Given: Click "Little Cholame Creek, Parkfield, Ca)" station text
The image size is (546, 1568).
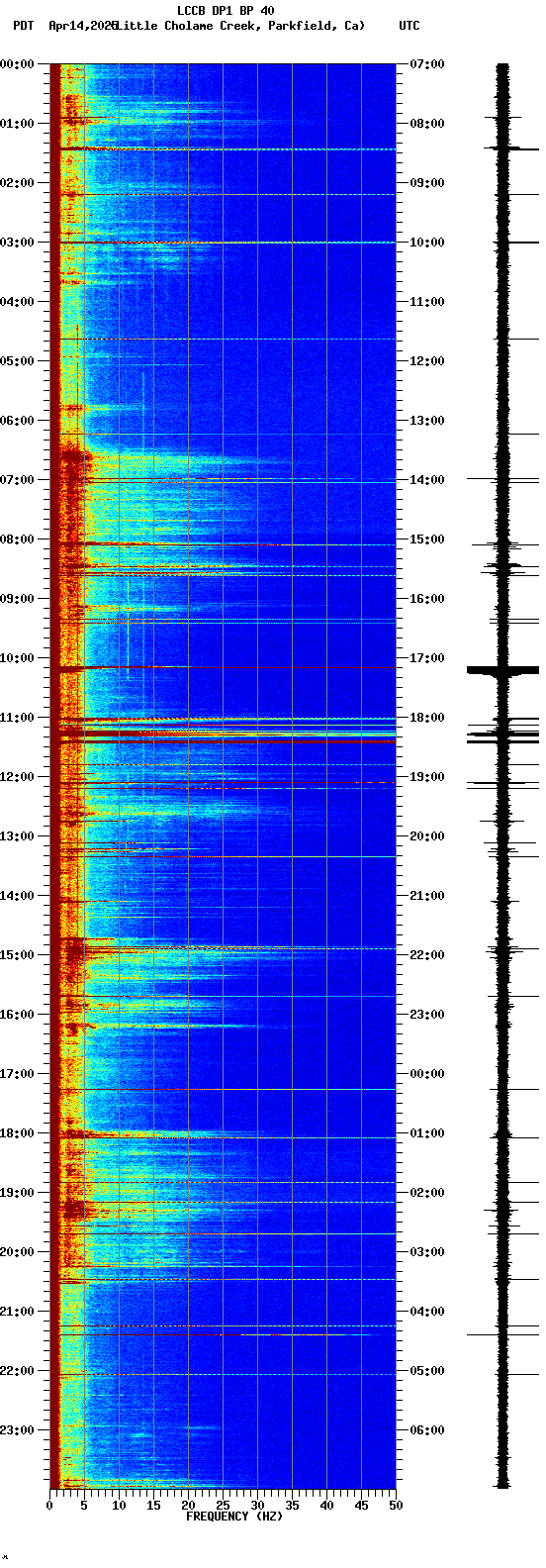Looking at the screenshot, I should [x=240, y=26].
